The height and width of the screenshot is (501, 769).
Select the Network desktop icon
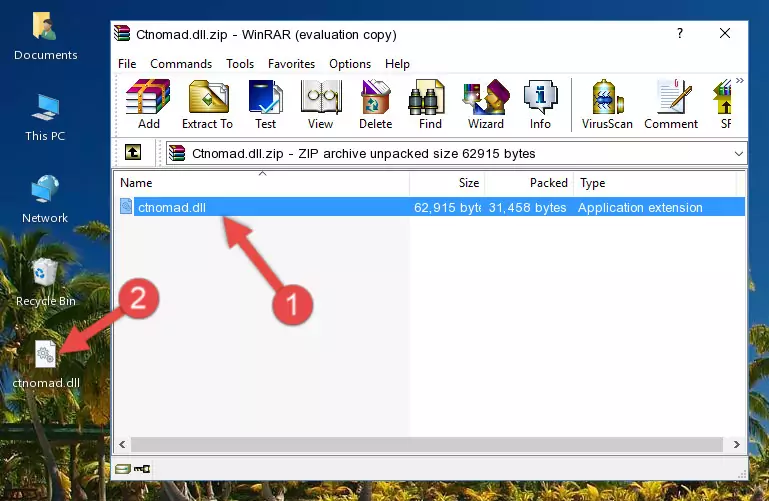45,199
